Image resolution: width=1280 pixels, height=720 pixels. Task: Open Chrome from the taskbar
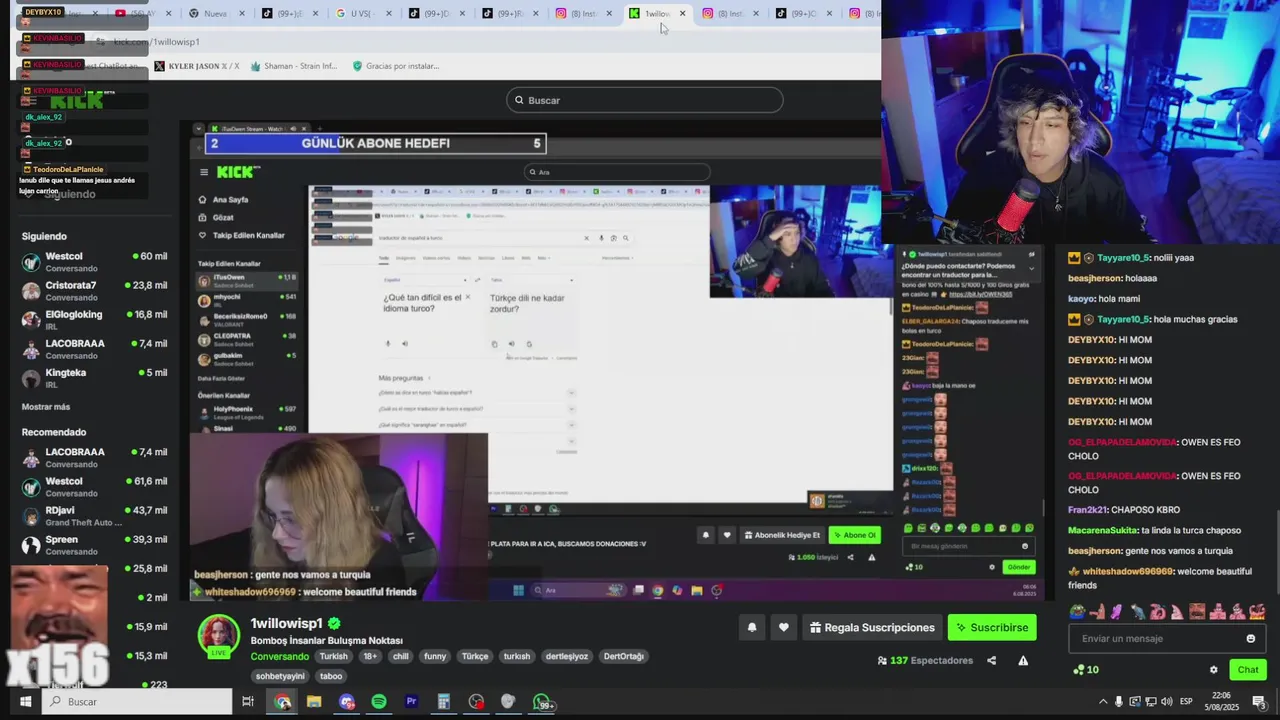[x=283, y=702]
